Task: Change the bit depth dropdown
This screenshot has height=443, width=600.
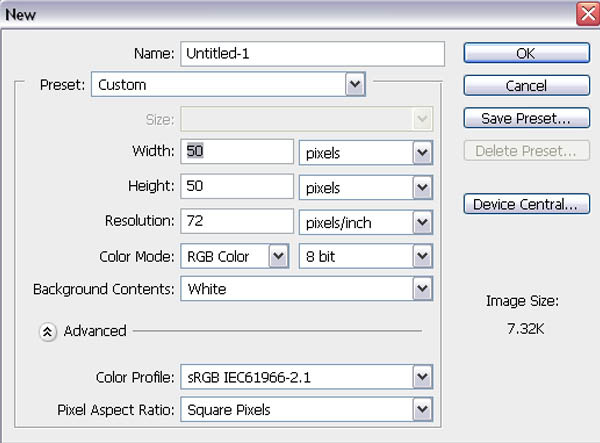Action: (x=422, y=255)
